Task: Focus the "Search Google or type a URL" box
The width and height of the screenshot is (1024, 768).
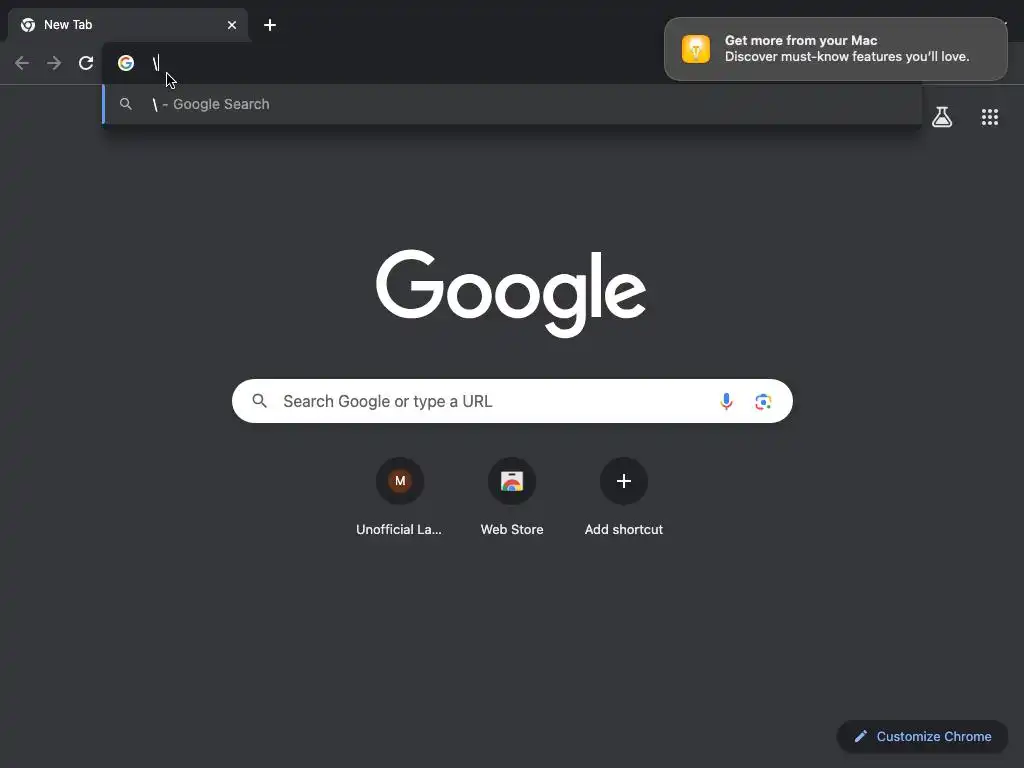Action: pos(512,401)
